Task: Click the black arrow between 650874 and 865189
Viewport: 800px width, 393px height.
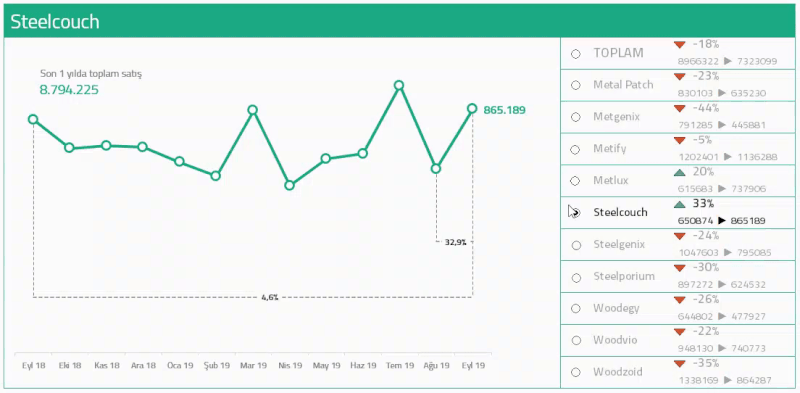Action: 721,220
